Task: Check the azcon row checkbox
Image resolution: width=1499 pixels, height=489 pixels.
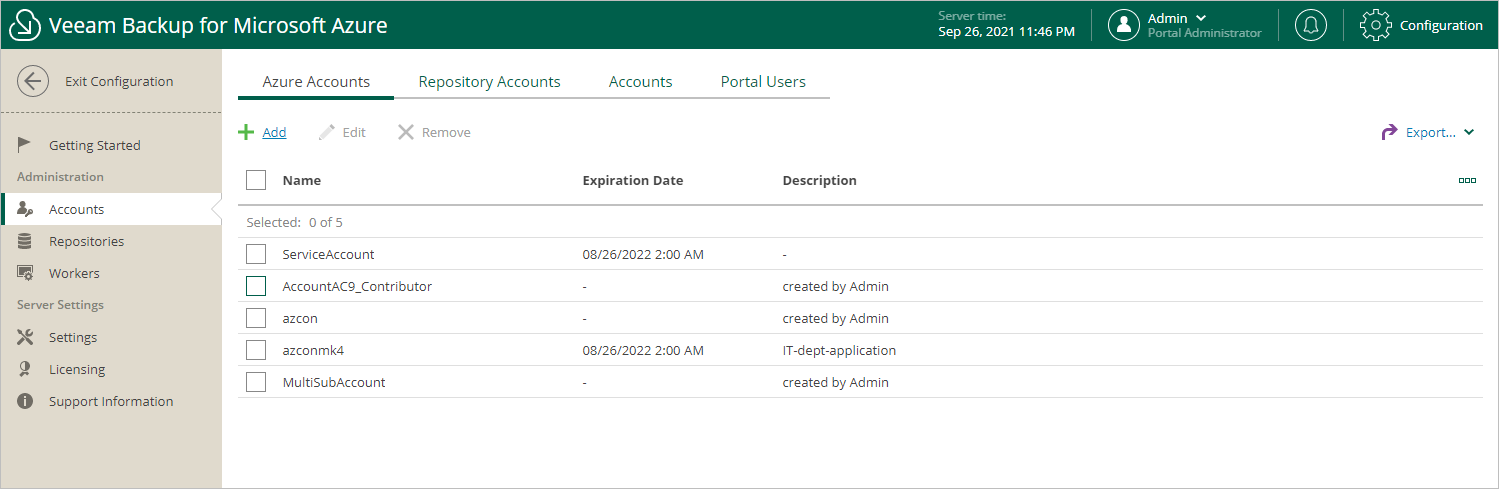Action: coord(256,318)
